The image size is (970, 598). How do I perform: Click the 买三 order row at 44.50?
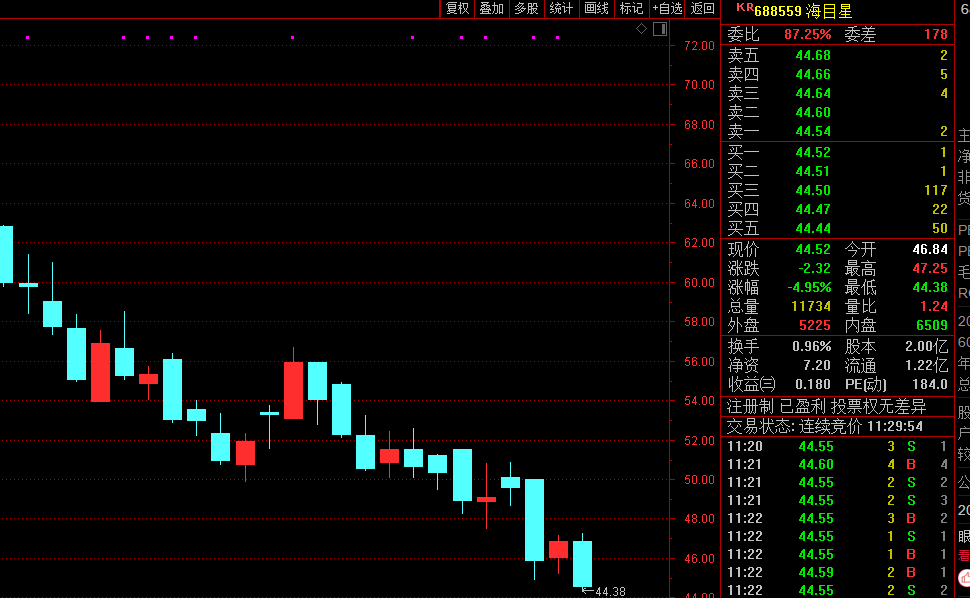pyautogui.click(x=837, y=190)
